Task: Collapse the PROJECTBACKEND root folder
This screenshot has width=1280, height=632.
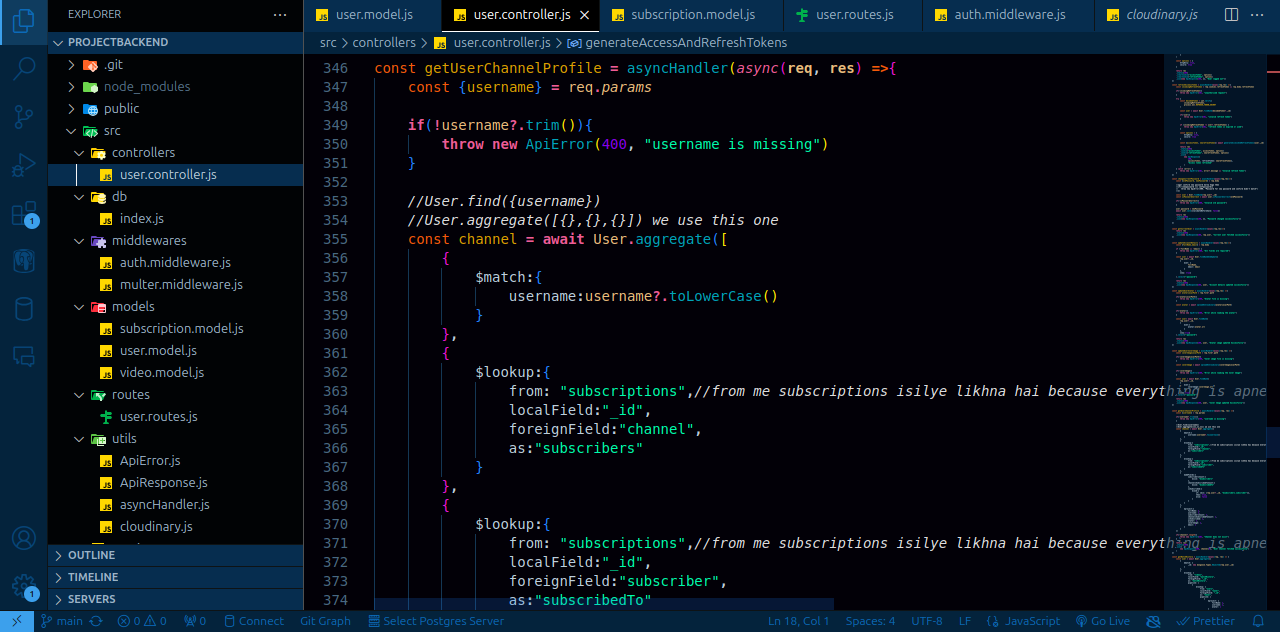Action: click(60, 42)
